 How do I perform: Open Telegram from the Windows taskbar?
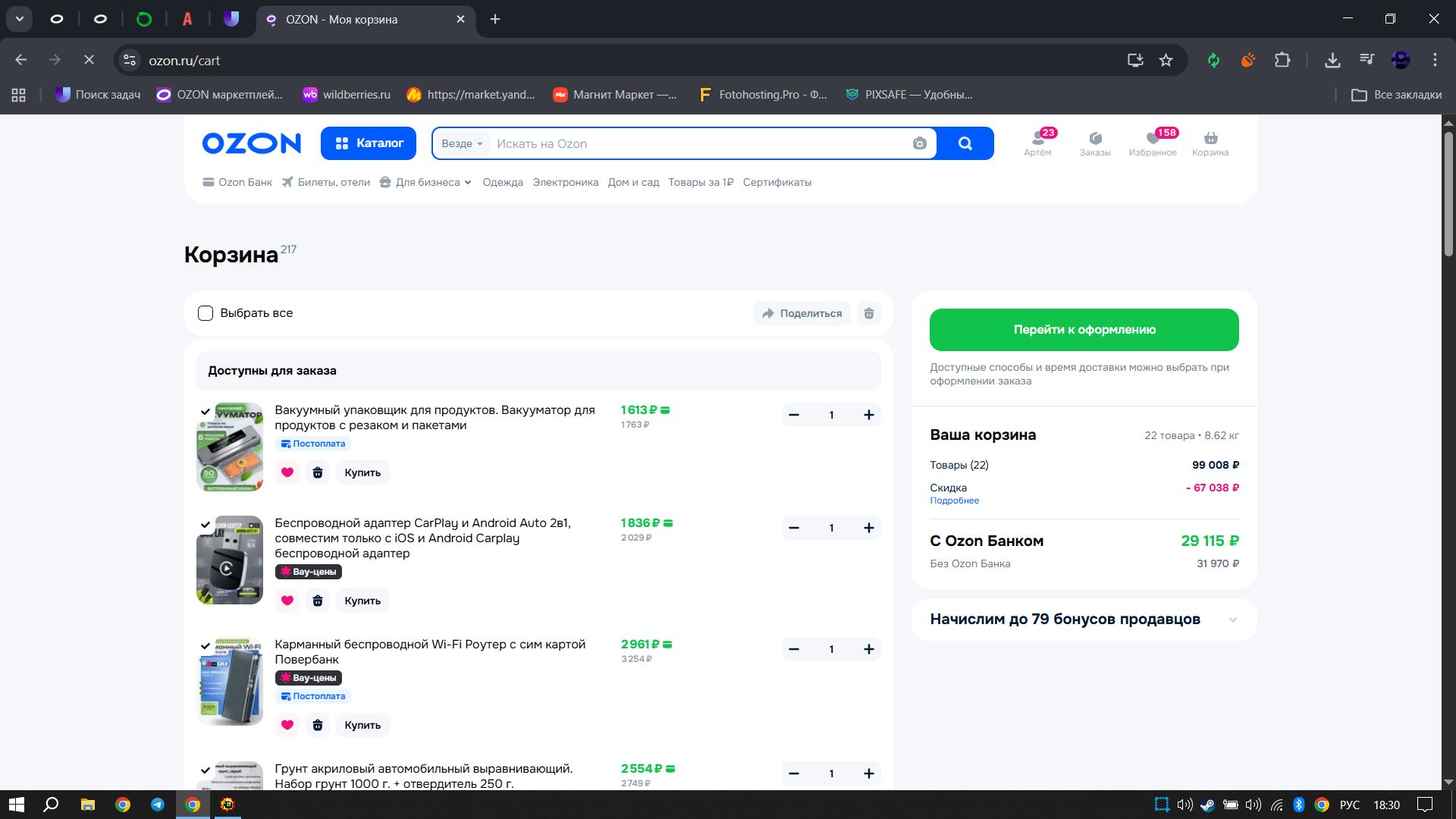click(158, 805)
